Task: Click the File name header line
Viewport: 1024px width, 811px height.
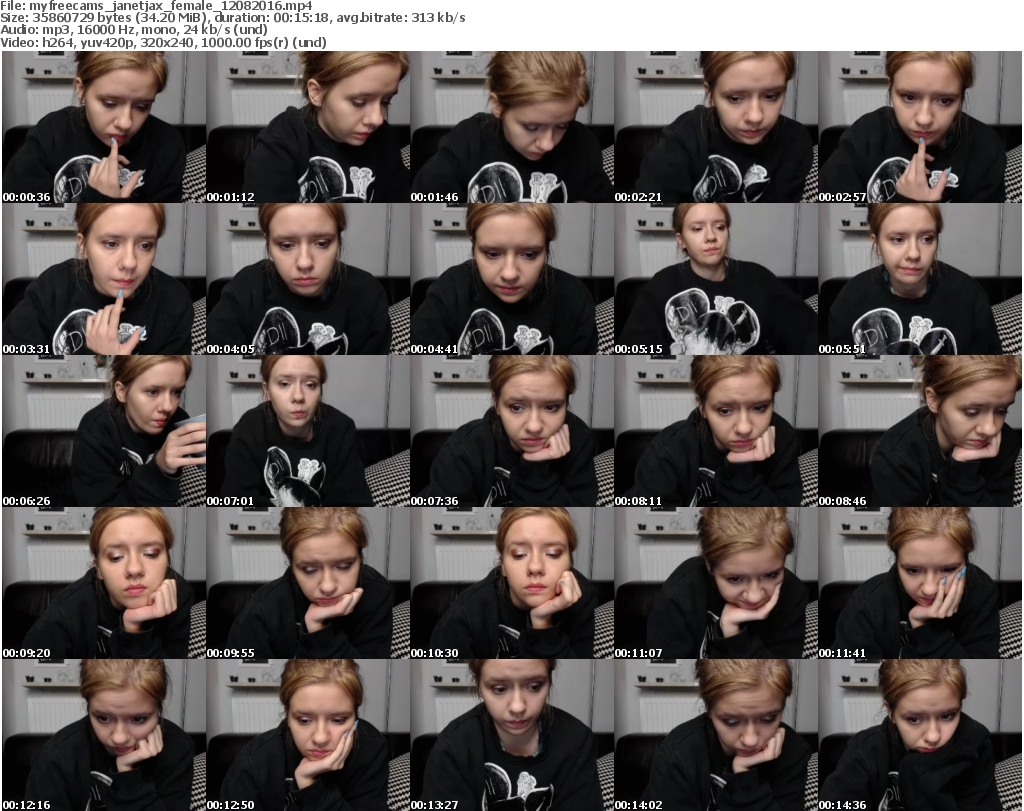Action: point(157,6)
